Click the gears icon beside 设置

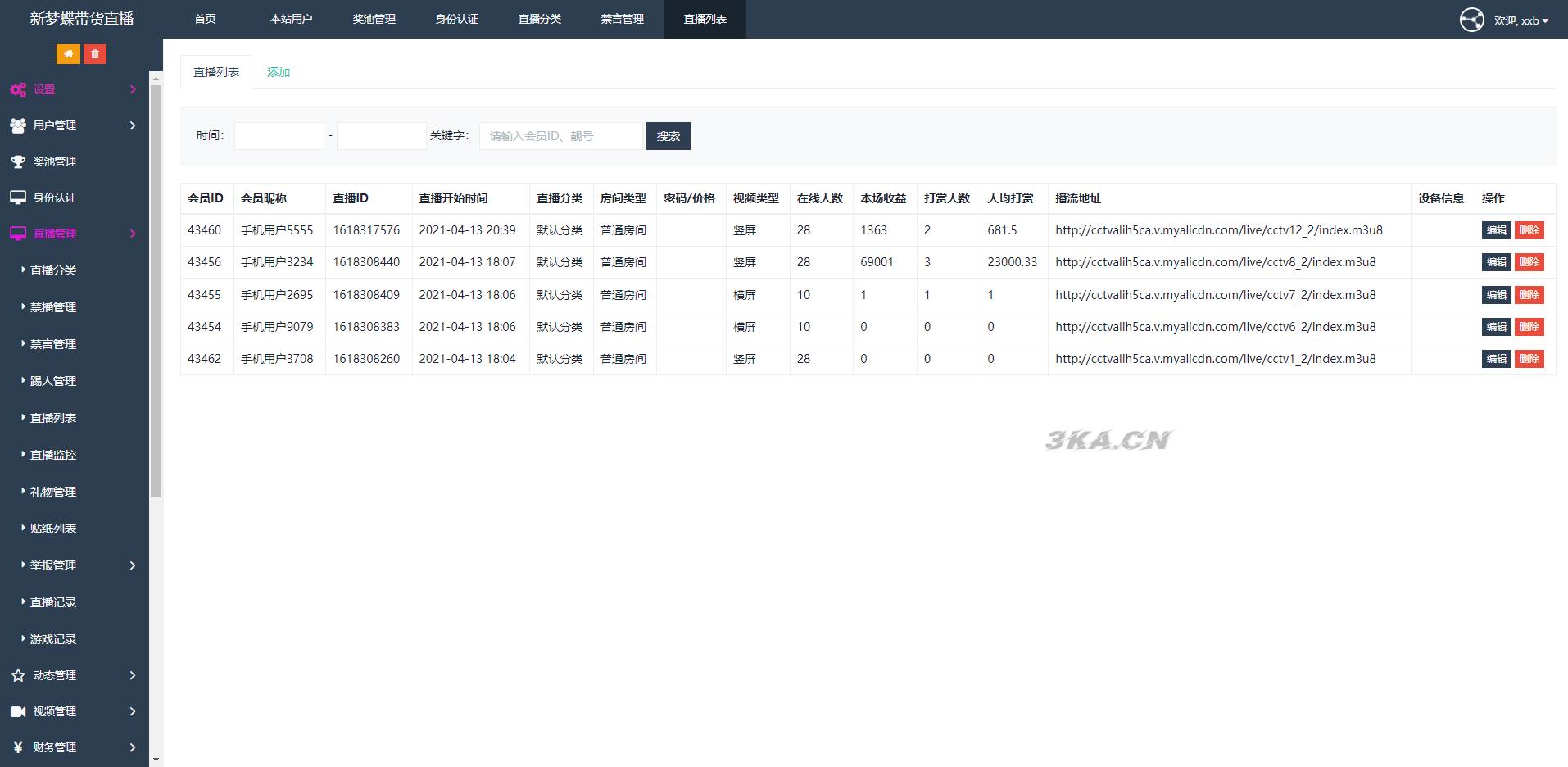click(18, 89)
